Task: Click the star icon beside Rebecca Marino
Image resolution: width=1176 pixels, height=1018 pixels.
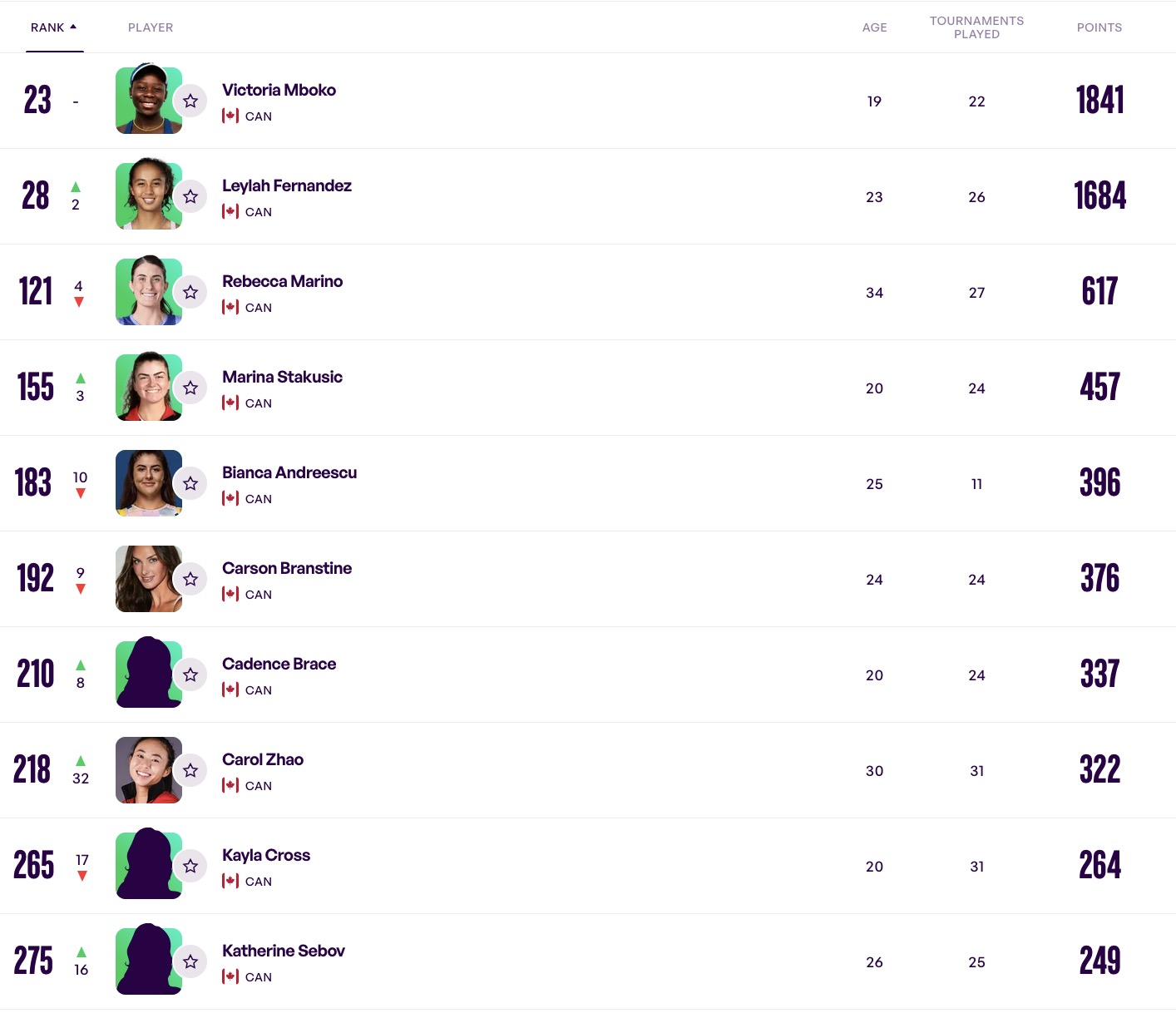Action: tap(190, 292)
